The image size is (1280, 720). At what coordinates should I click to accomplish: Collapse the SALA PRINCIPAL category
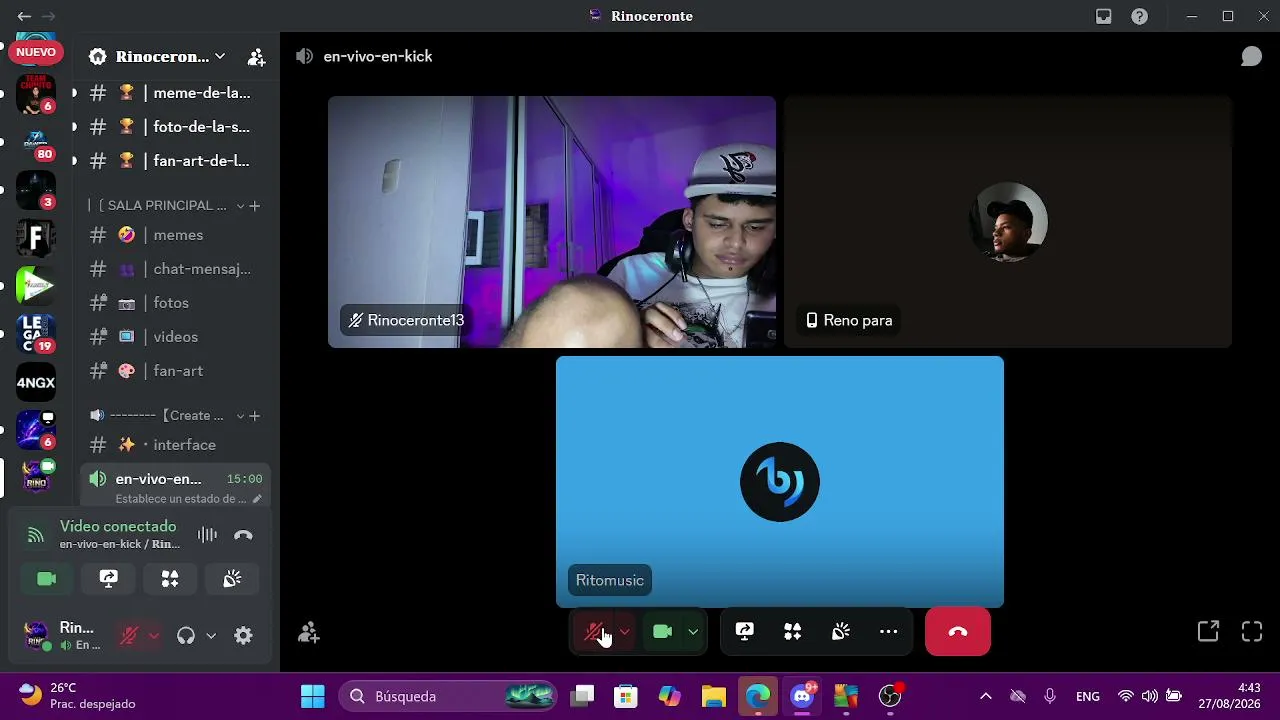coord(165,206)
